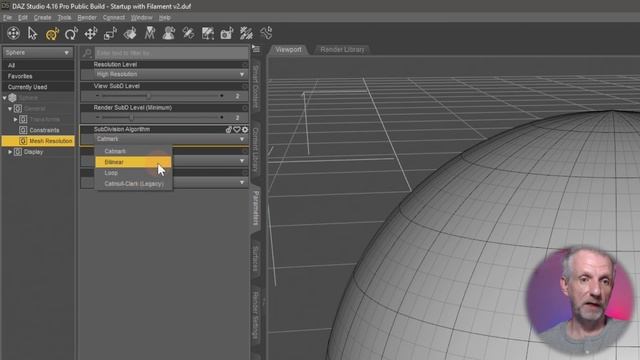This screenshot has height=360, width=640.
Task: Show All parameters filter
Action: tap(38, 65)
